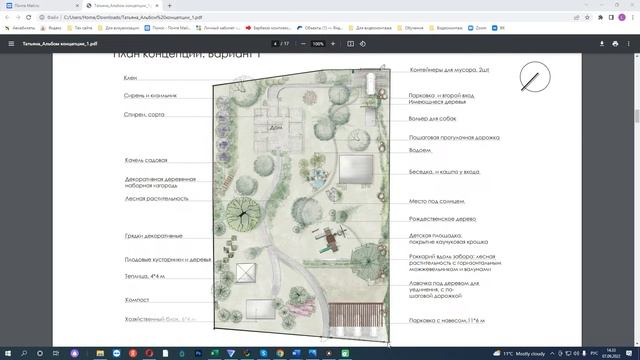The image size is (640, 360).
Task: Click the PDF vertical scrollbar thumb
Action: [x=637, y=116]
